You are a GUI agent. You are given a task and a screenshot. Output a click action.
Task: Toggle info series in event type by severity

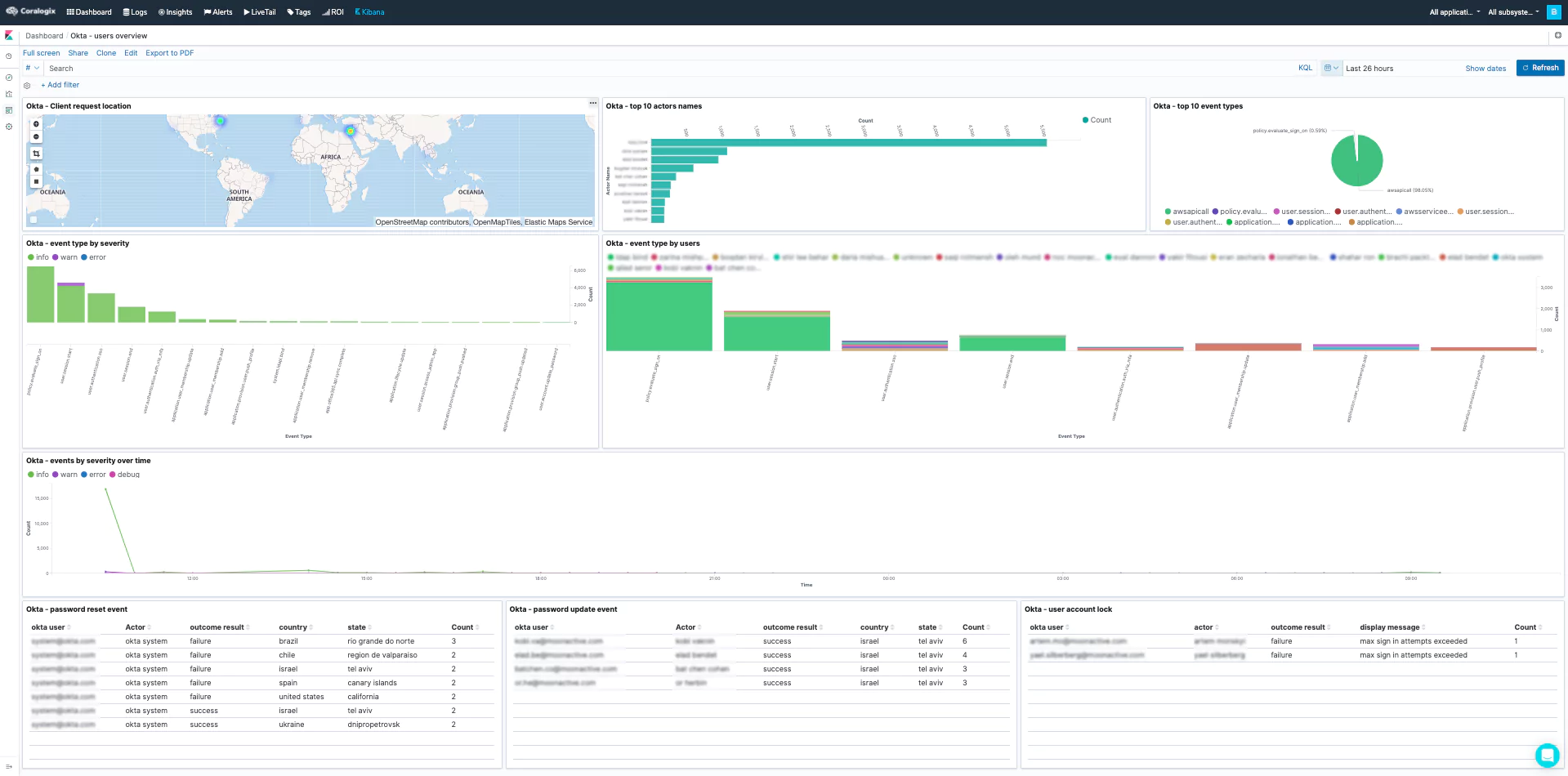pyautogui.click(x=38, y=257)
